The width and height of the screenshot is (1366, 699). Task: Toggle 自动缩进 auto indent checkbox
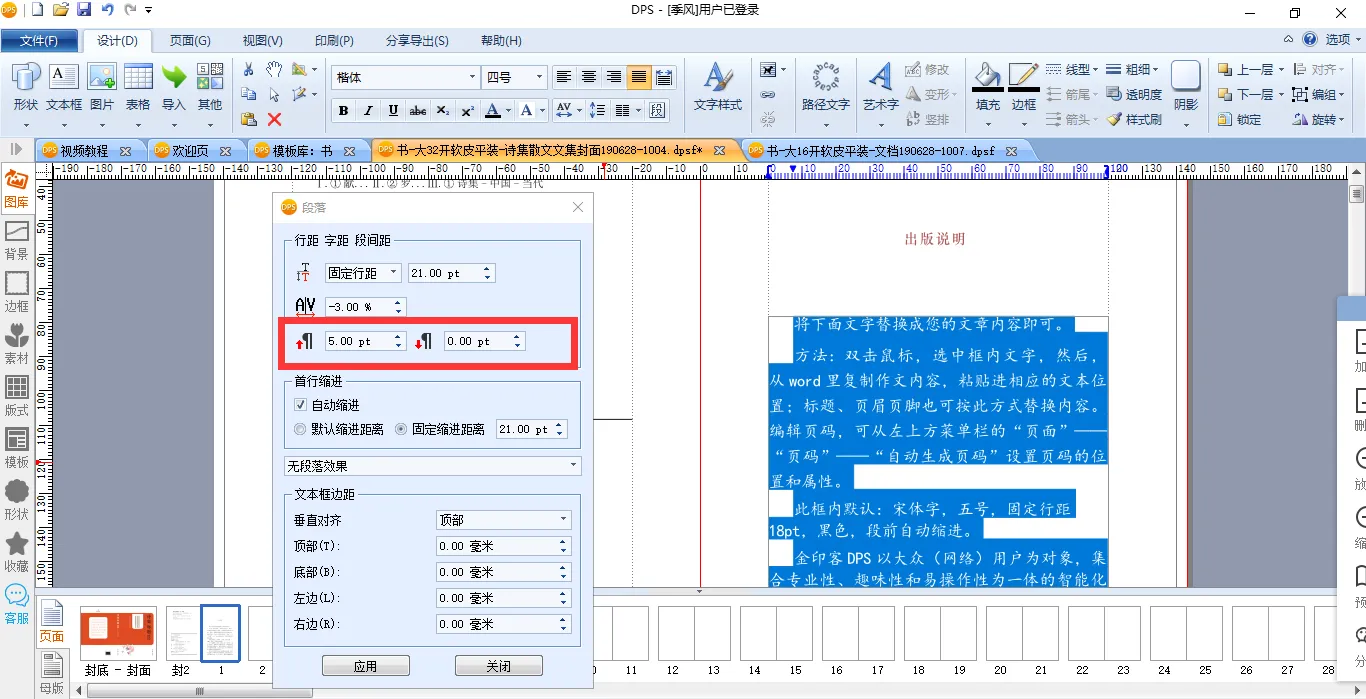click(x=300, y=405)
